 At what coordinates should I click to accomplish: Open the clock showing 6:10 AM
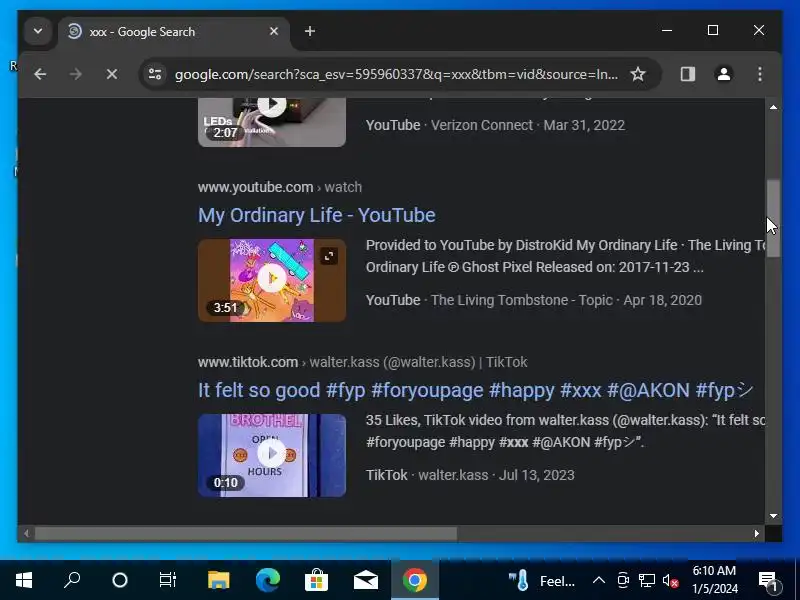point(714,580)
